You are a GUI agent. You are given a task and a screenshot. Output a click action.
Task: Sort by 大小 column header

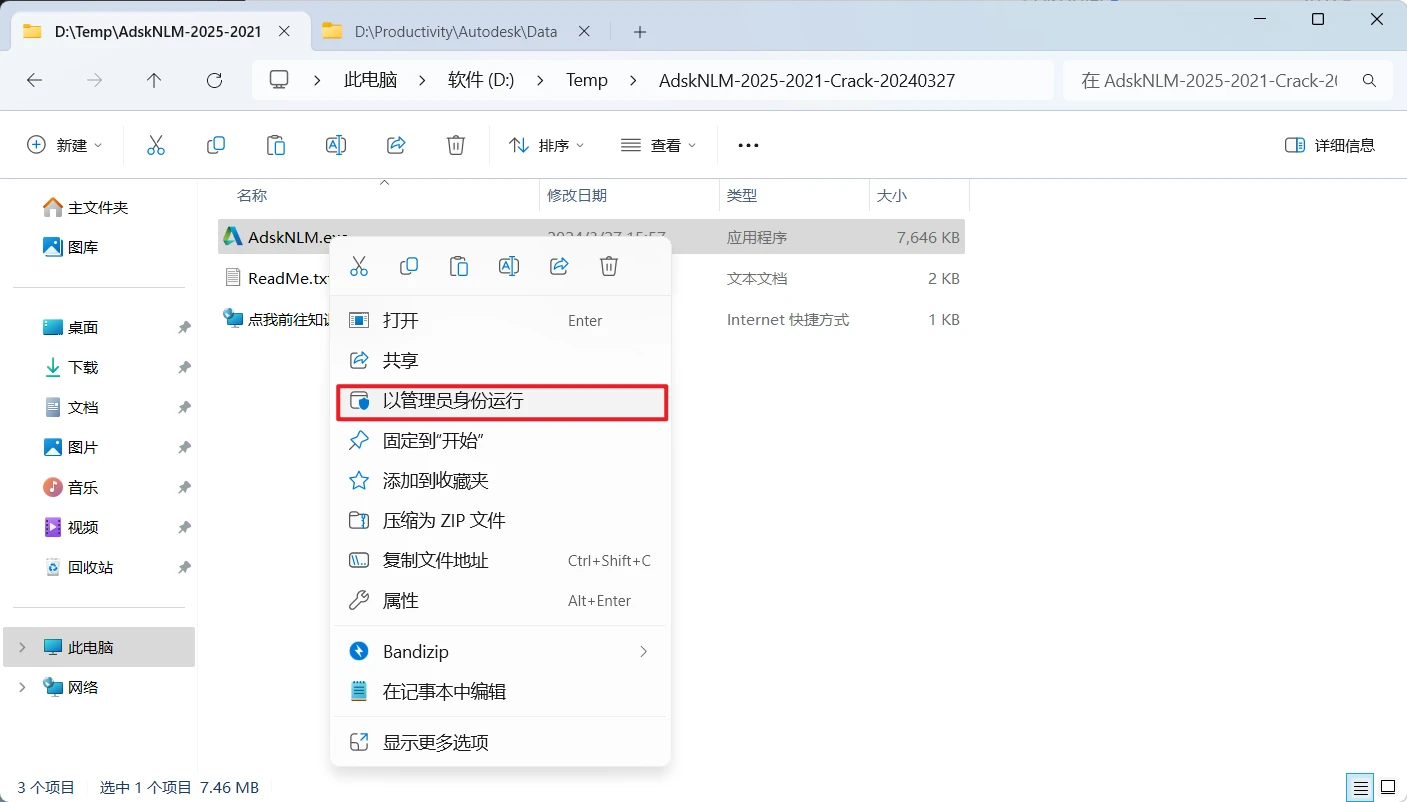pos(892,196)
